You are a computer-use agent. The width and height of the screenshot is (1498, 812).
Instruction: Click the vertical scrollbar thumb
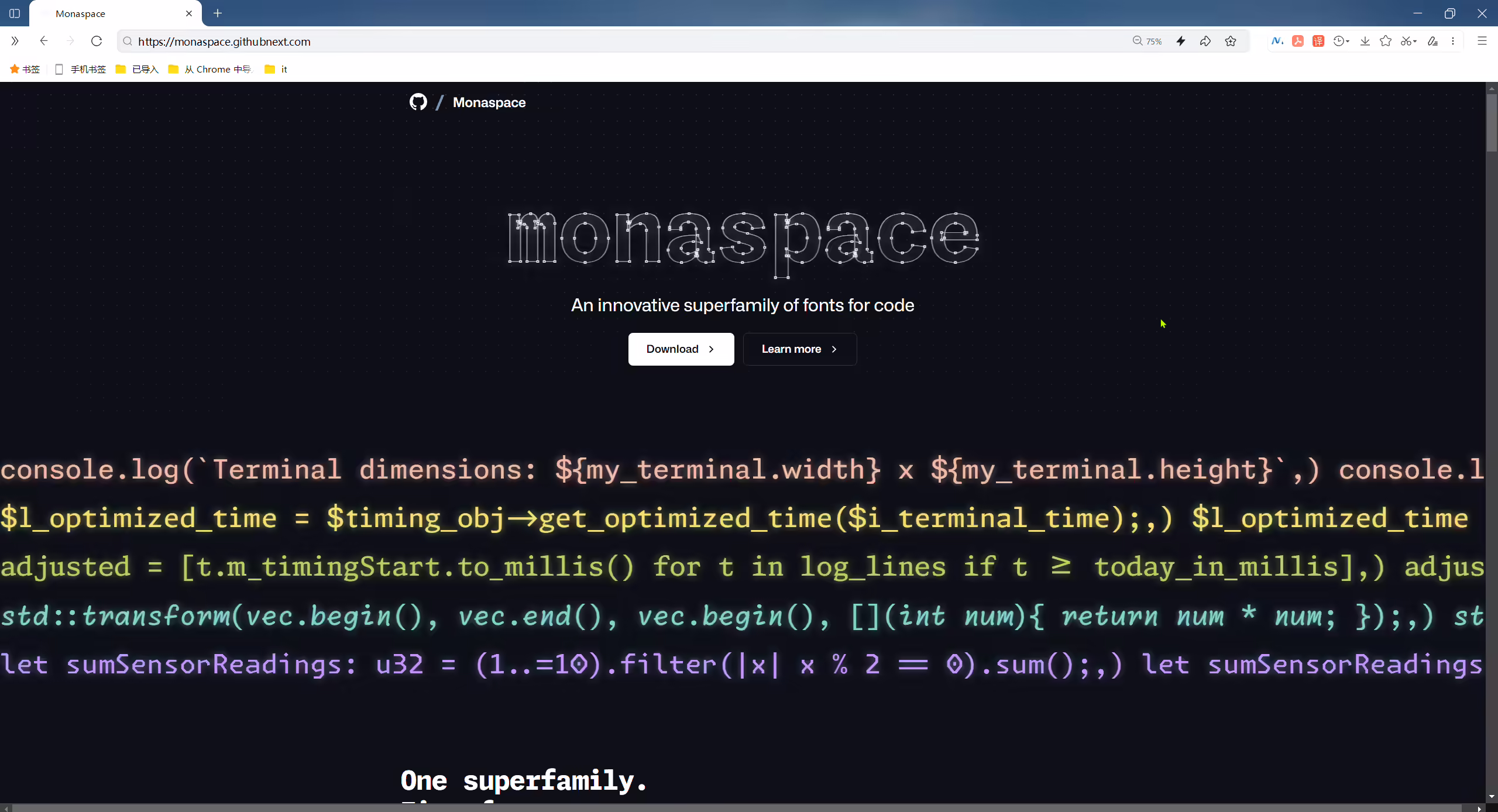point(1492,123)
